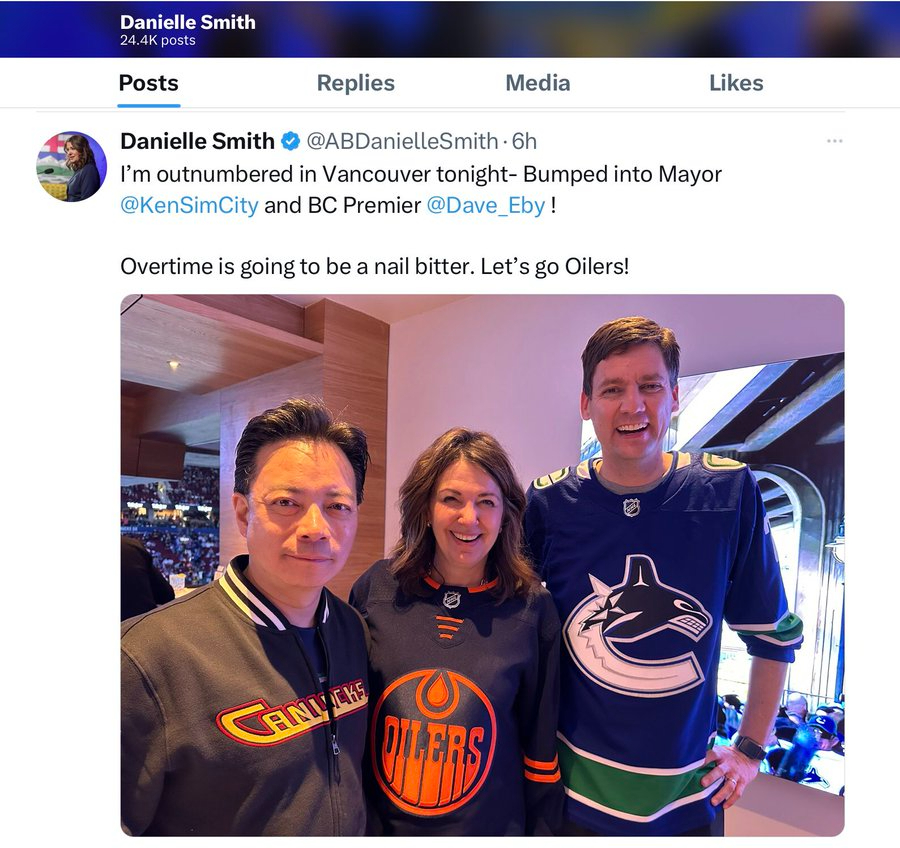The image size is (900, 848).
Task: Click the tweet text about Overtime
Action: [x=375, y=266]
